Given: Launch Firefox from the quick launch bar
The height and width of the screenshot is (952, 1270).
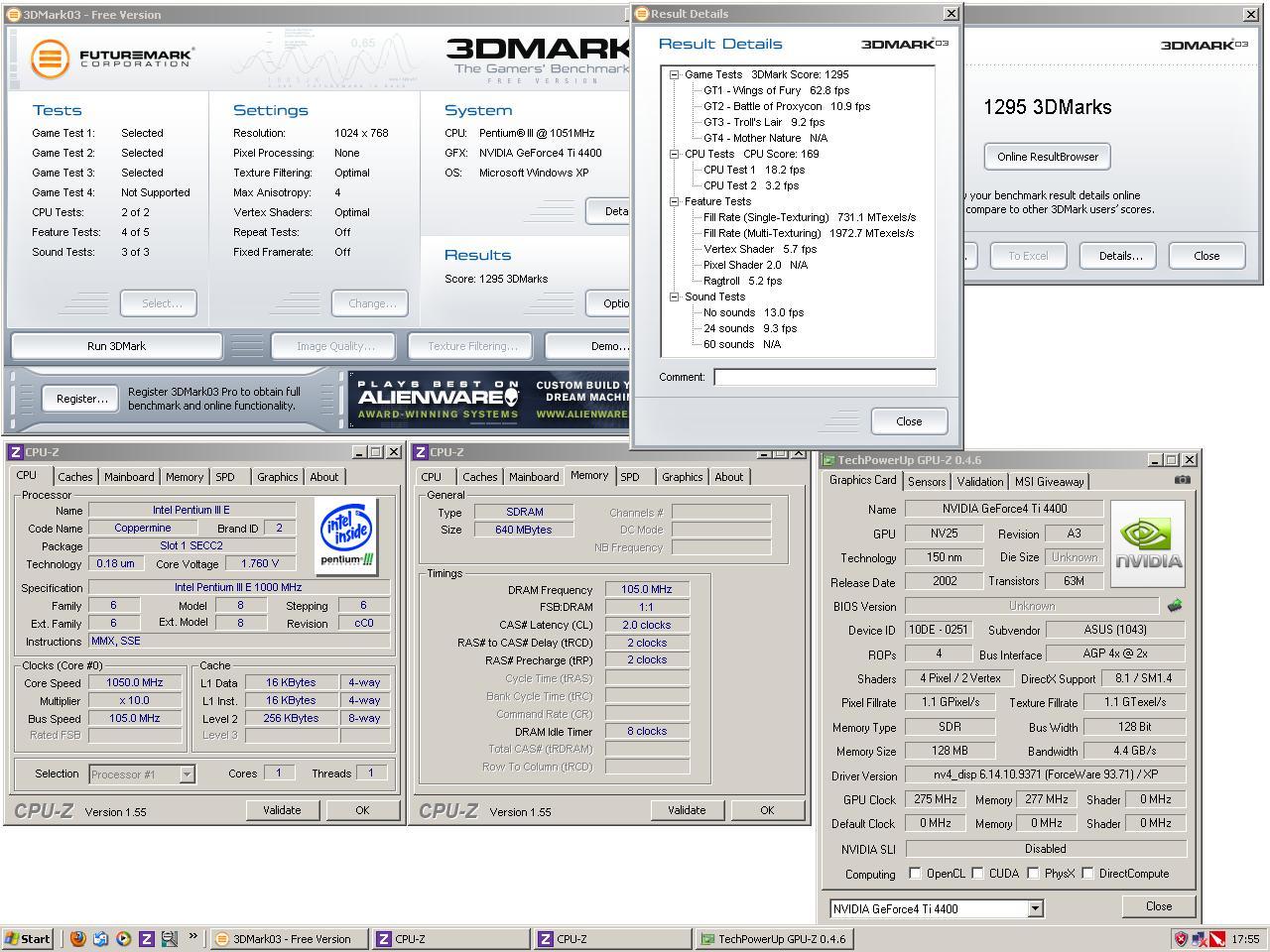Looking at the screenshot, I should [77, 938].
